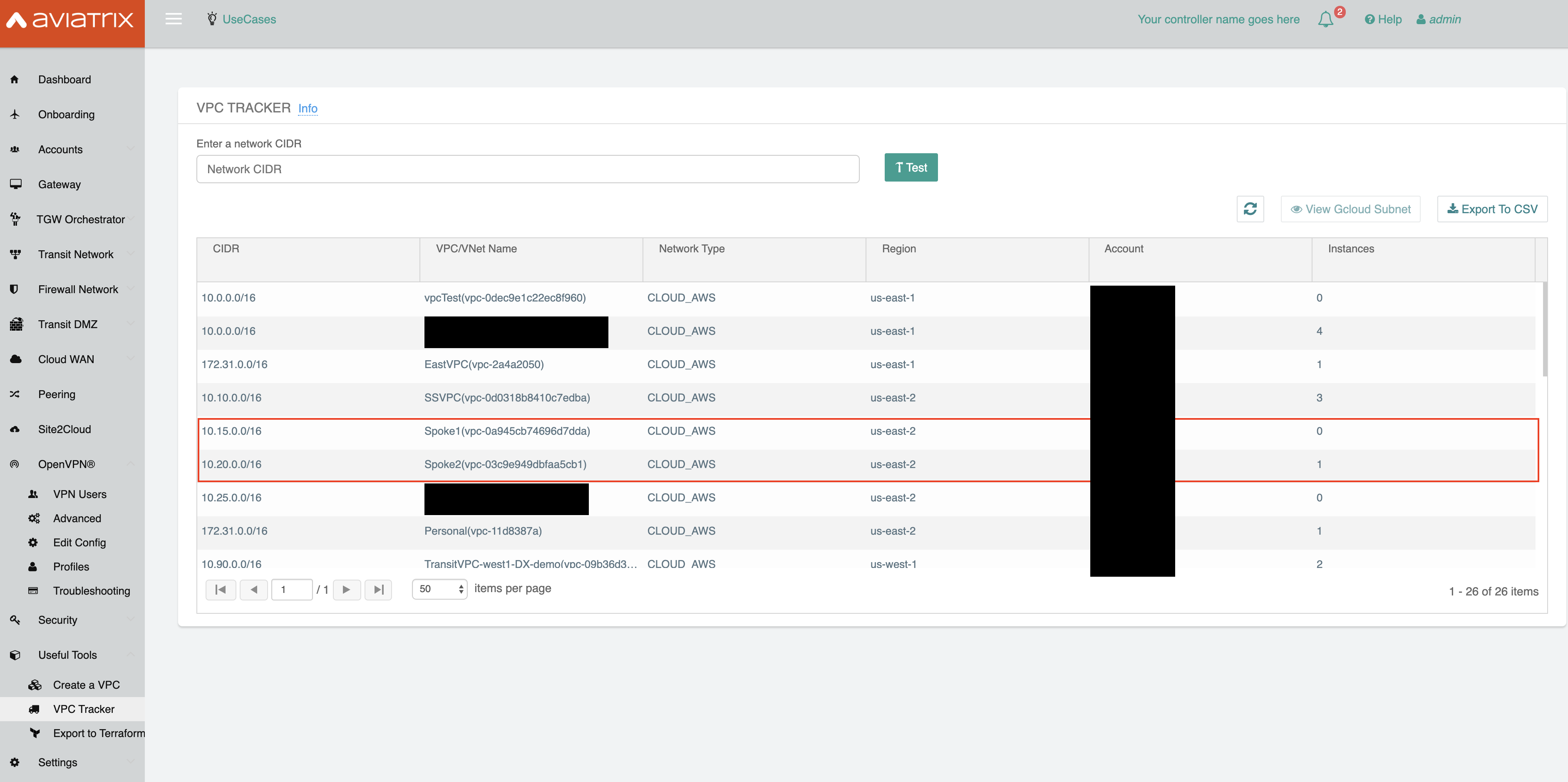Open the Export to Terraform tool
This screenshot has width=1568, height=782.
point(99,733)
